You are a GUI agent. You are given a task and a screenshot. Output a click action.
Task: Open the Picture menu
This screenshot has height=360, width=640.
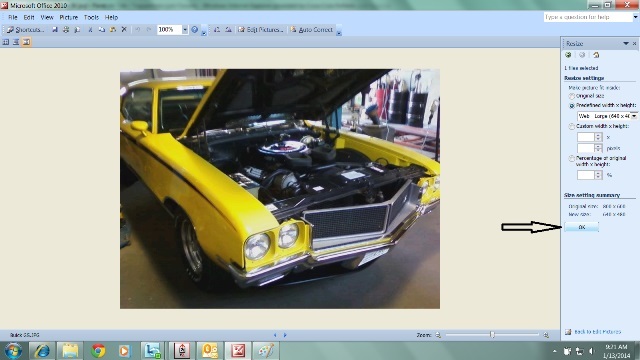tap(69, 17)
